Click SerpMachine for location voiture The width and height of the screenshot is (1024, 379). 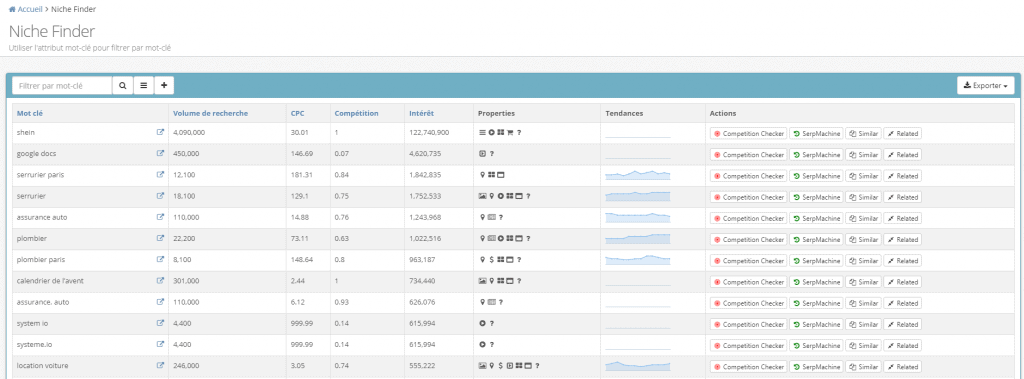816,367
